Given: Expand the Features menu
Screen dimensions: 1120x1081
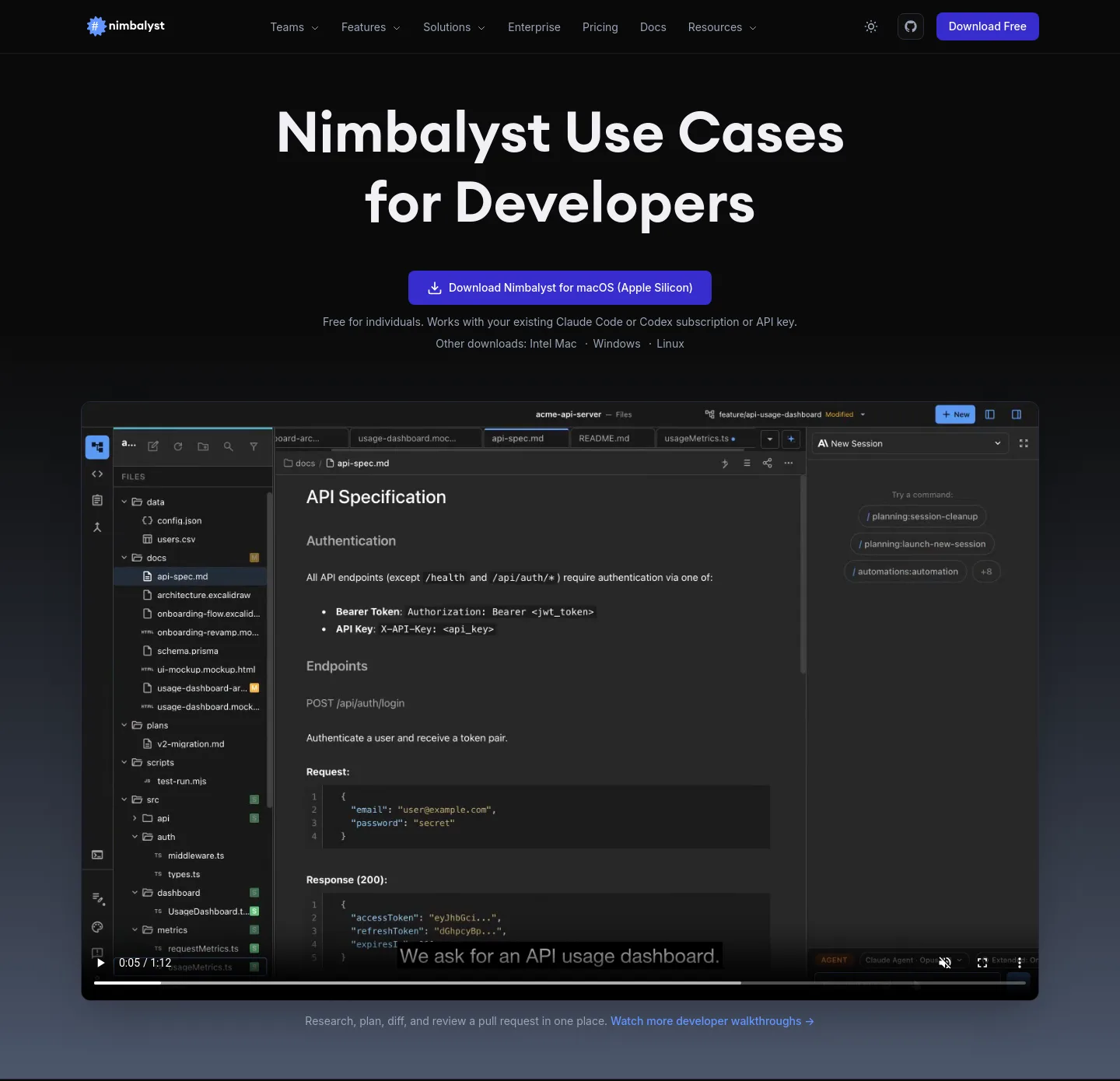Looking at the screenshot, I should 370,27.
